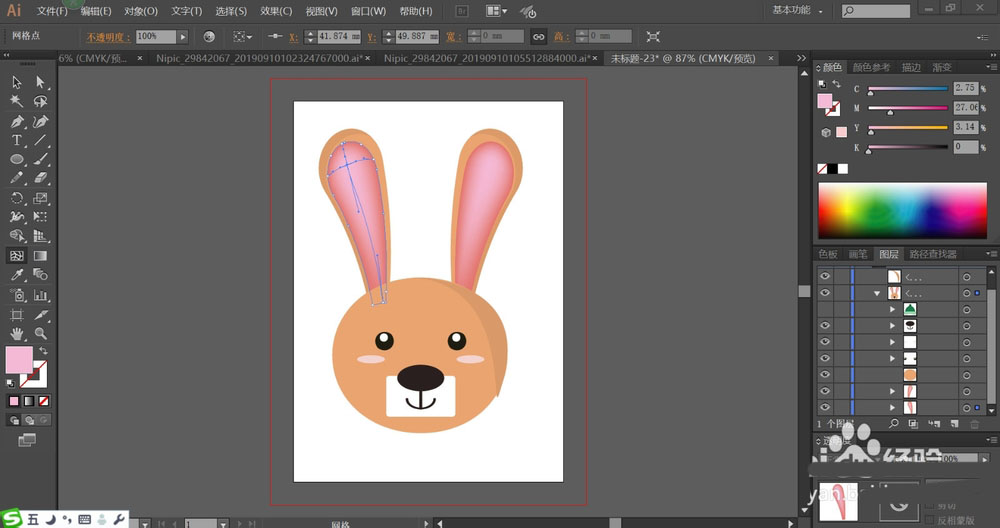Select the Type tool

coord(17,140)
